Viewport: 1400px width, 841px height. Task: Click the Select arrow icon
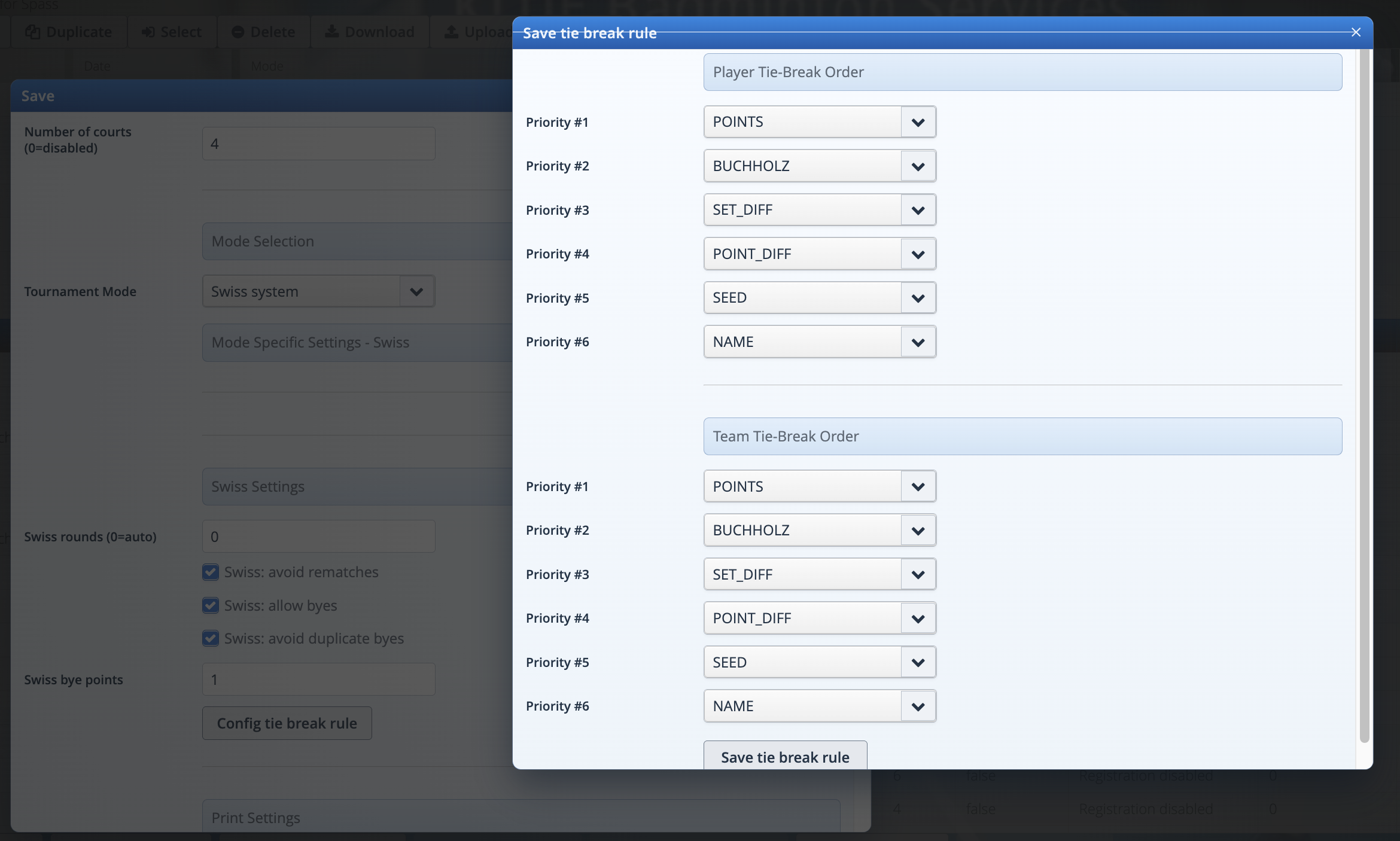pos(148,32)
